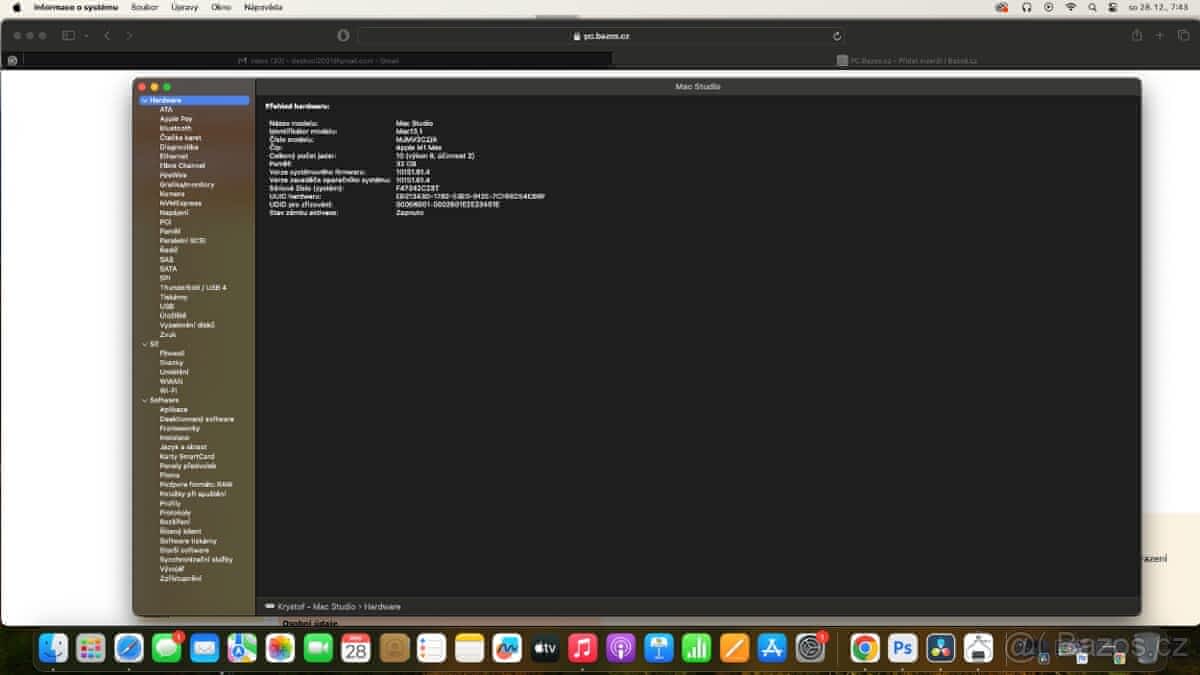
Task: Switch to the Gmail tab in Safari
Action: (318, 60)
